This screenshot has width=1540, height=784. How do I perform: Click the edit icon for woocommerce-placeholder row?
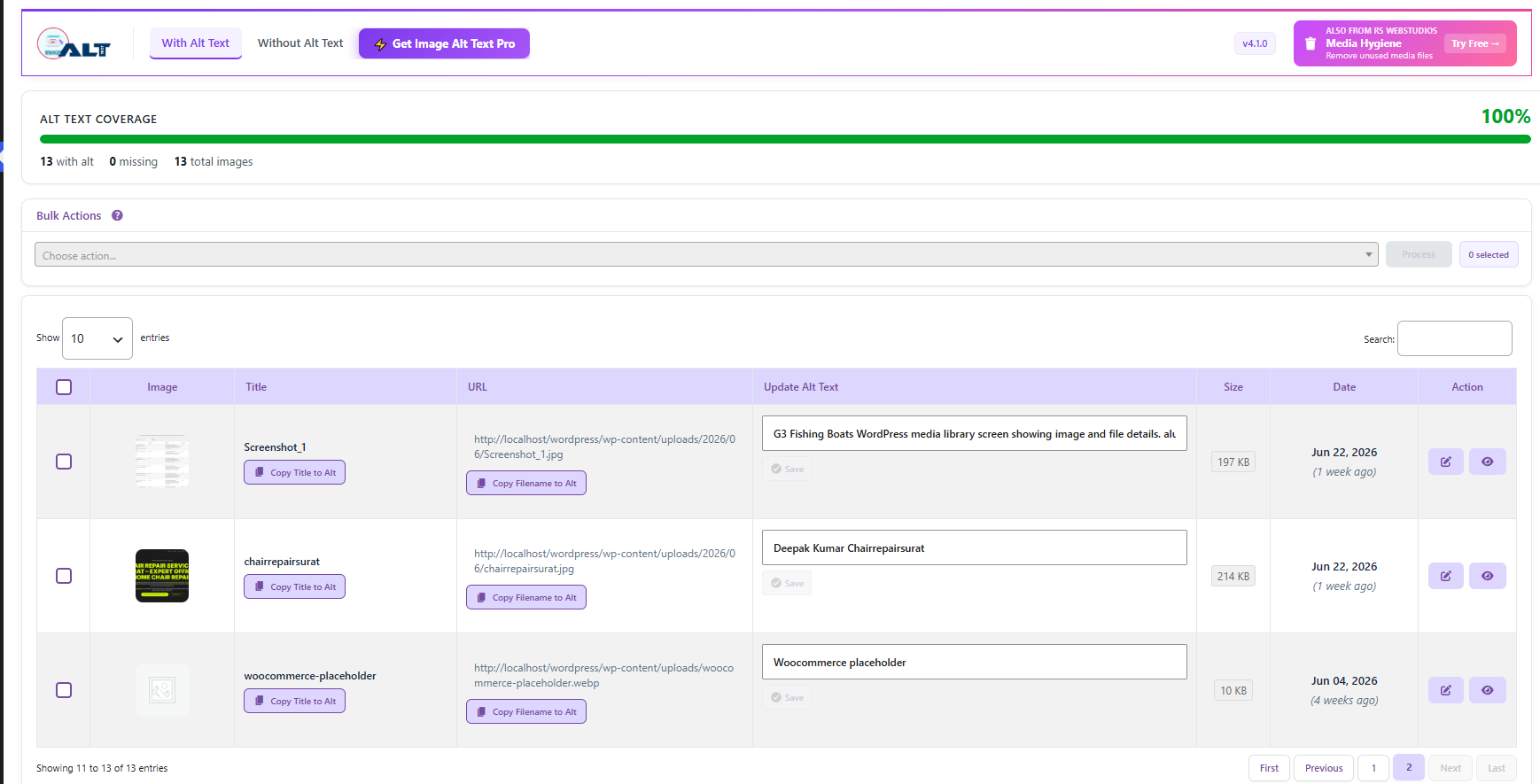pos(1445,690)
